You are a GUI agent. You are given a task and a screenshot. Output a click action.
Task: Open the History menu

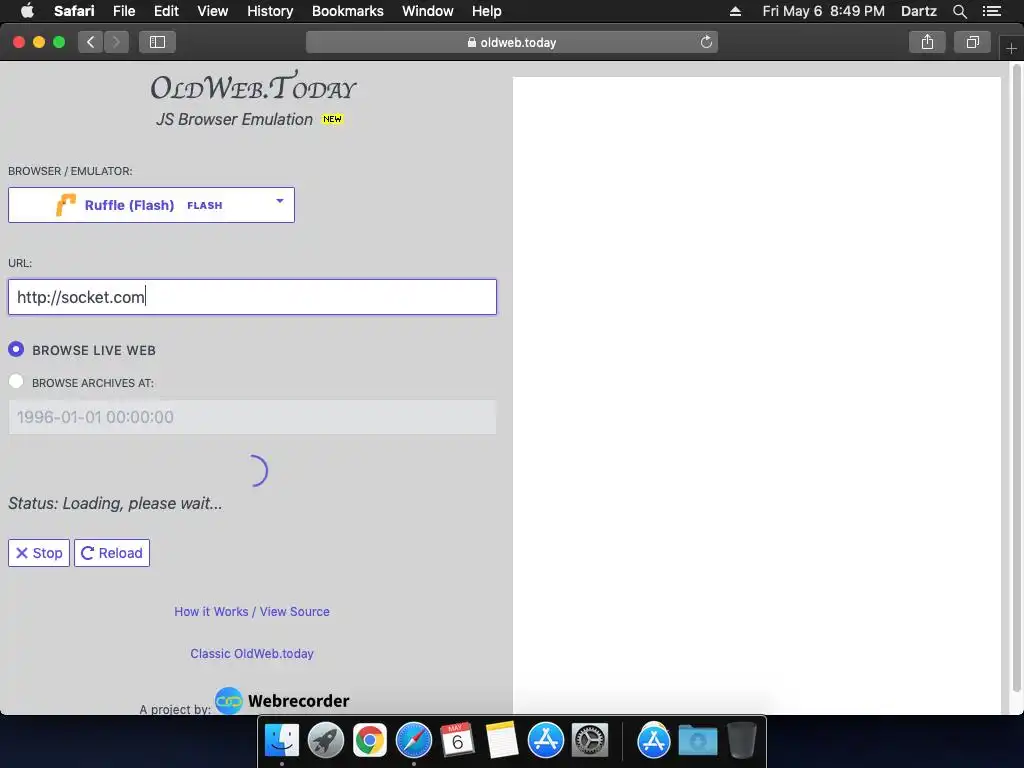tap(270, 11)
